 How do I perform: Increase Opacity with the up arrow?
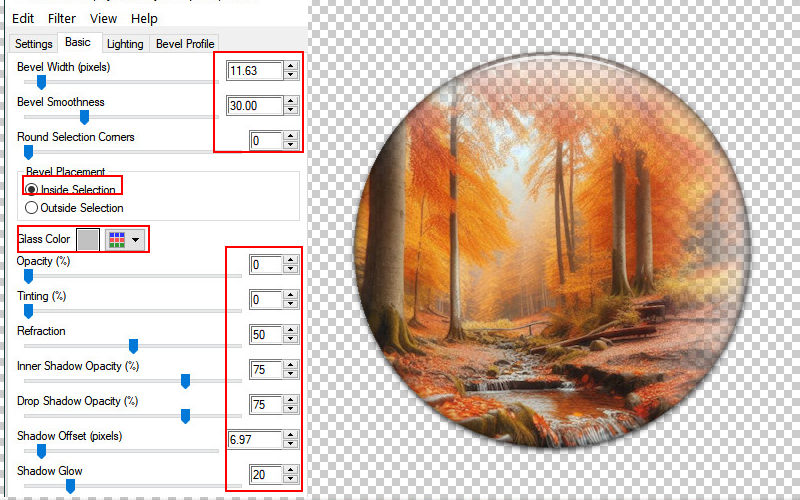(x=290, y=260)
